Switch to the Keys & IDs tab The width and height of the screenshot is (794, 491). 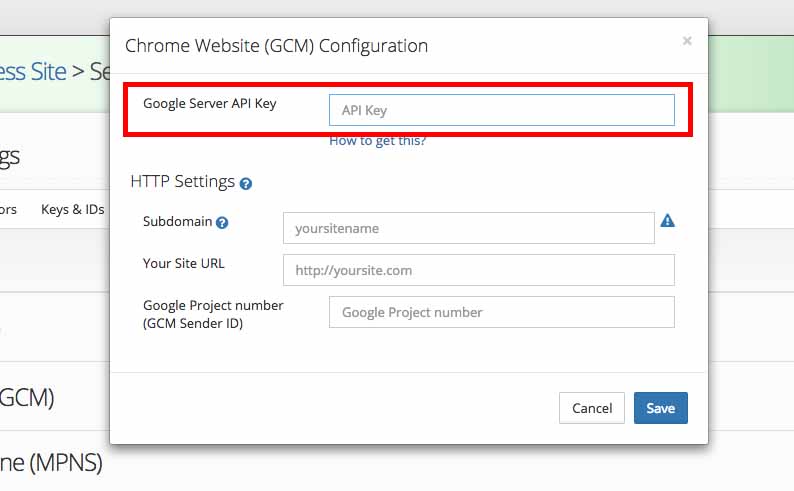coord(72,210)
